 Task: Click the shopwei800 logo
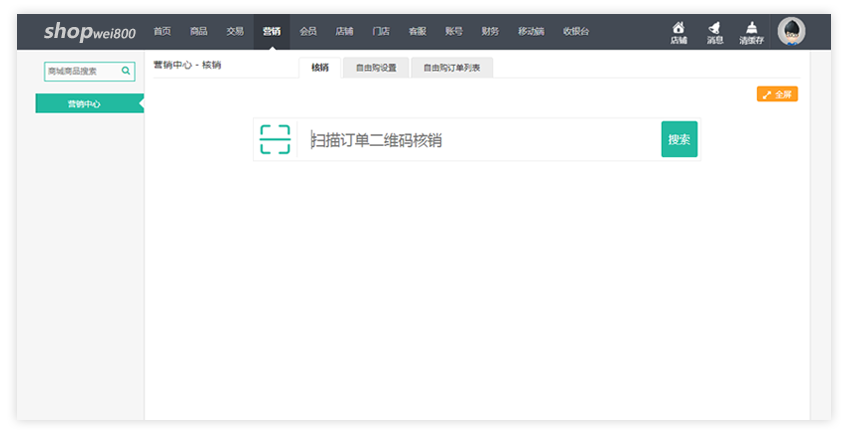89,31
